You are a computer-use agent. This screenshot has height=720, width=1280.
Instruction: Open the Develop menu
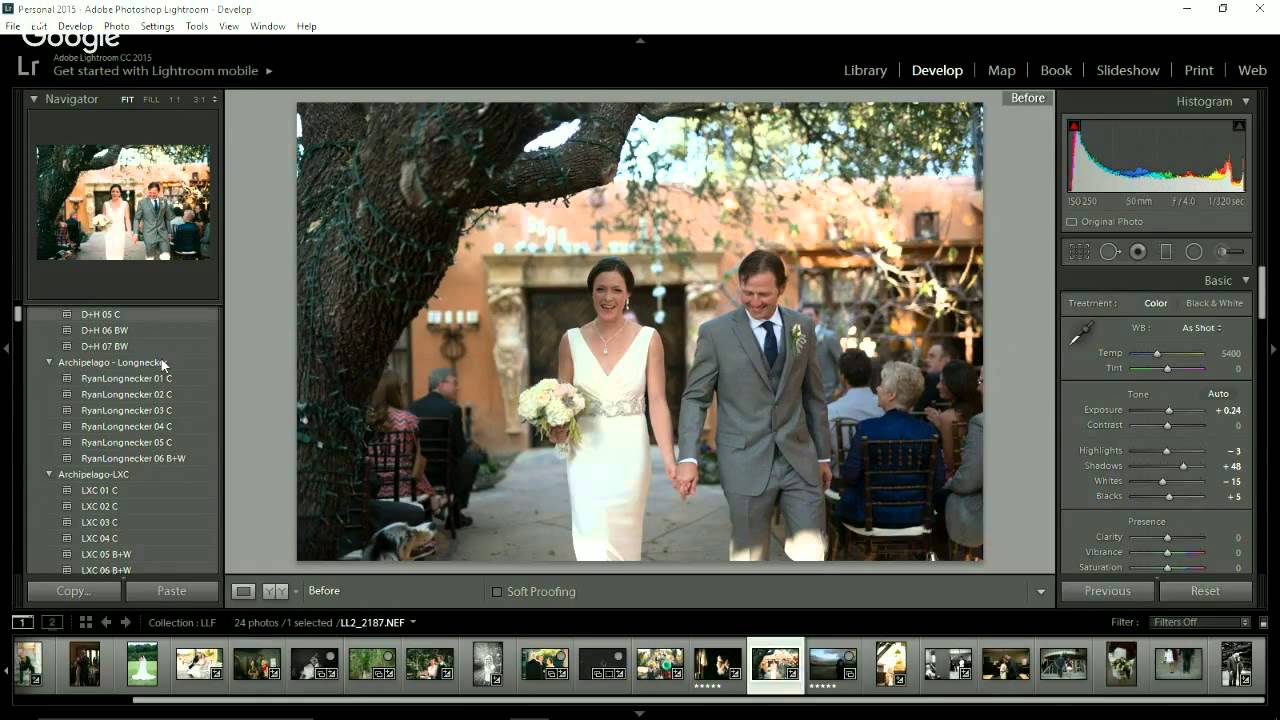pyautogui.click(x=75, y=26)
